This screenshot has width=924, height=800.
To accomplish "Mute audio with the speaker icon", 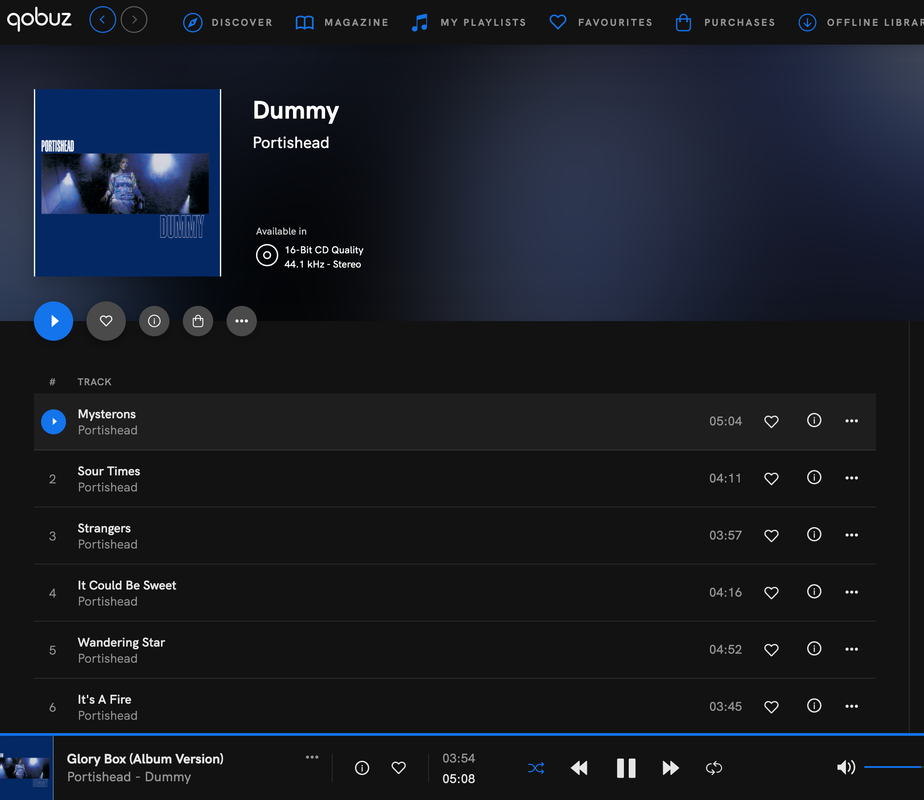I will click(846, 767).
